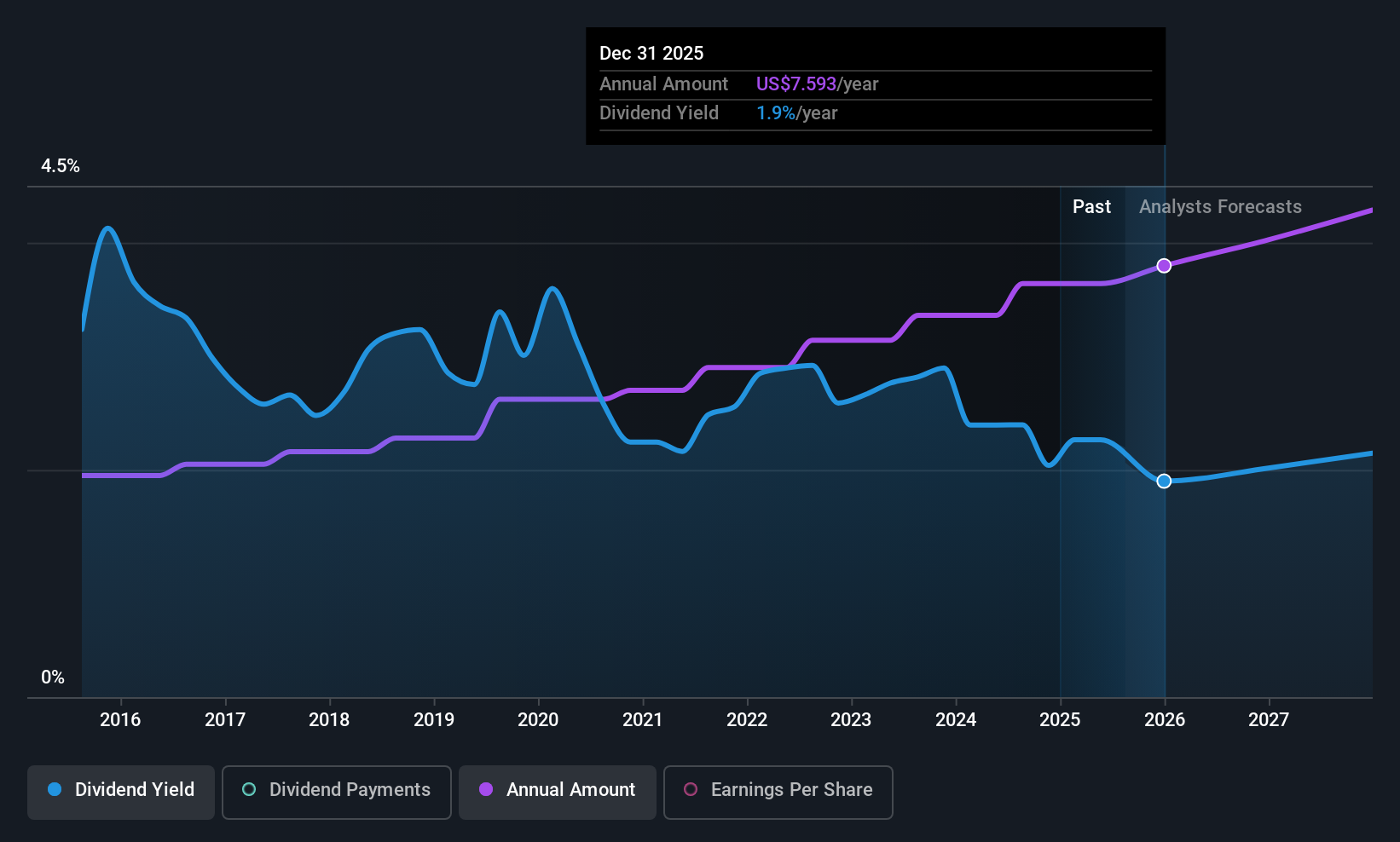Click the 0% y-axis label
Viewport: 1400px width, 842px height.
coord(53,678)
